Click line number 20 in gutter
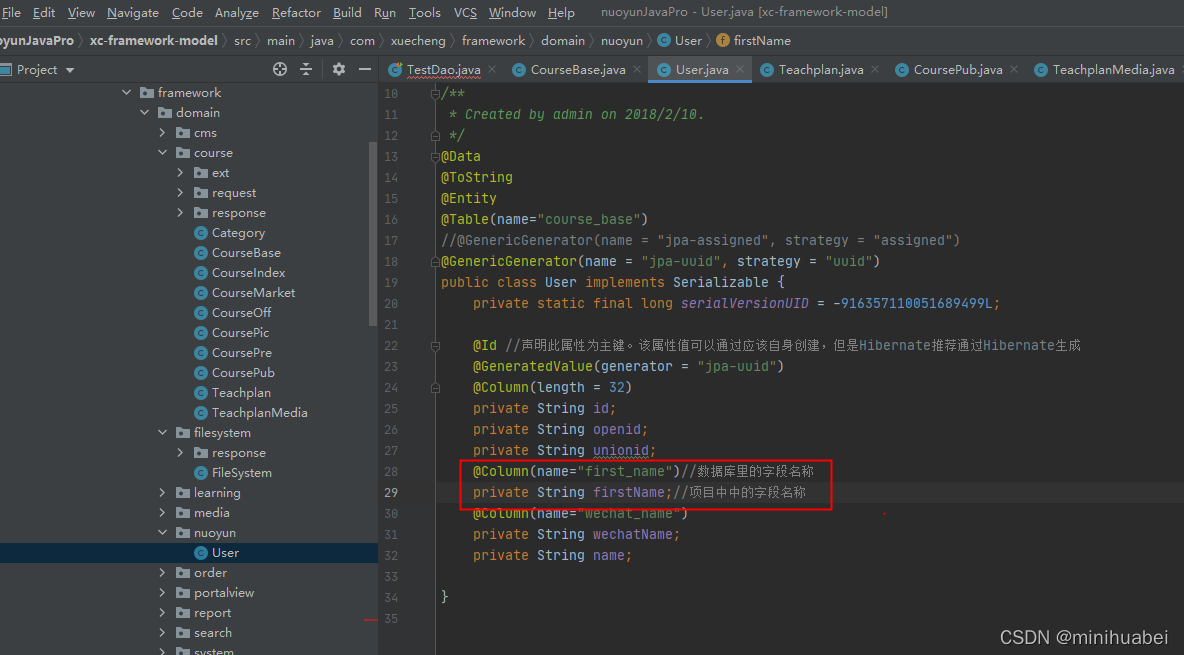 pyautogui.click(x=390, y=304)
